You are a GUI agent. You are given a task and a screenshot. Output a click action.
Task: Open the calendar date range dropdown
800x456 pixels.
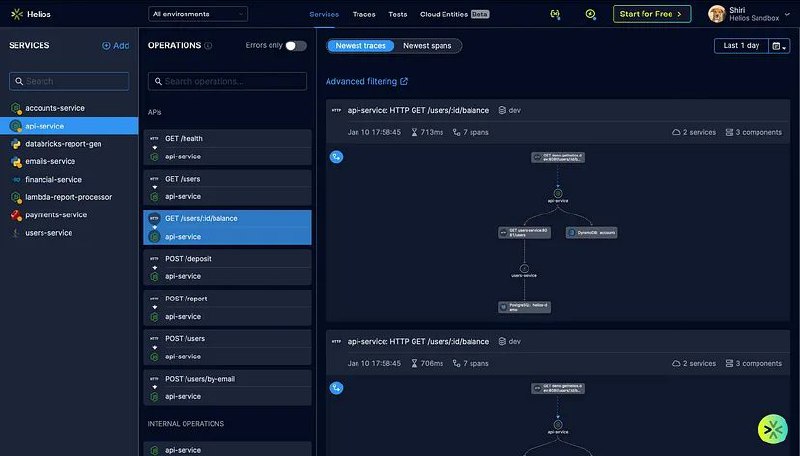tap(778, 46)
